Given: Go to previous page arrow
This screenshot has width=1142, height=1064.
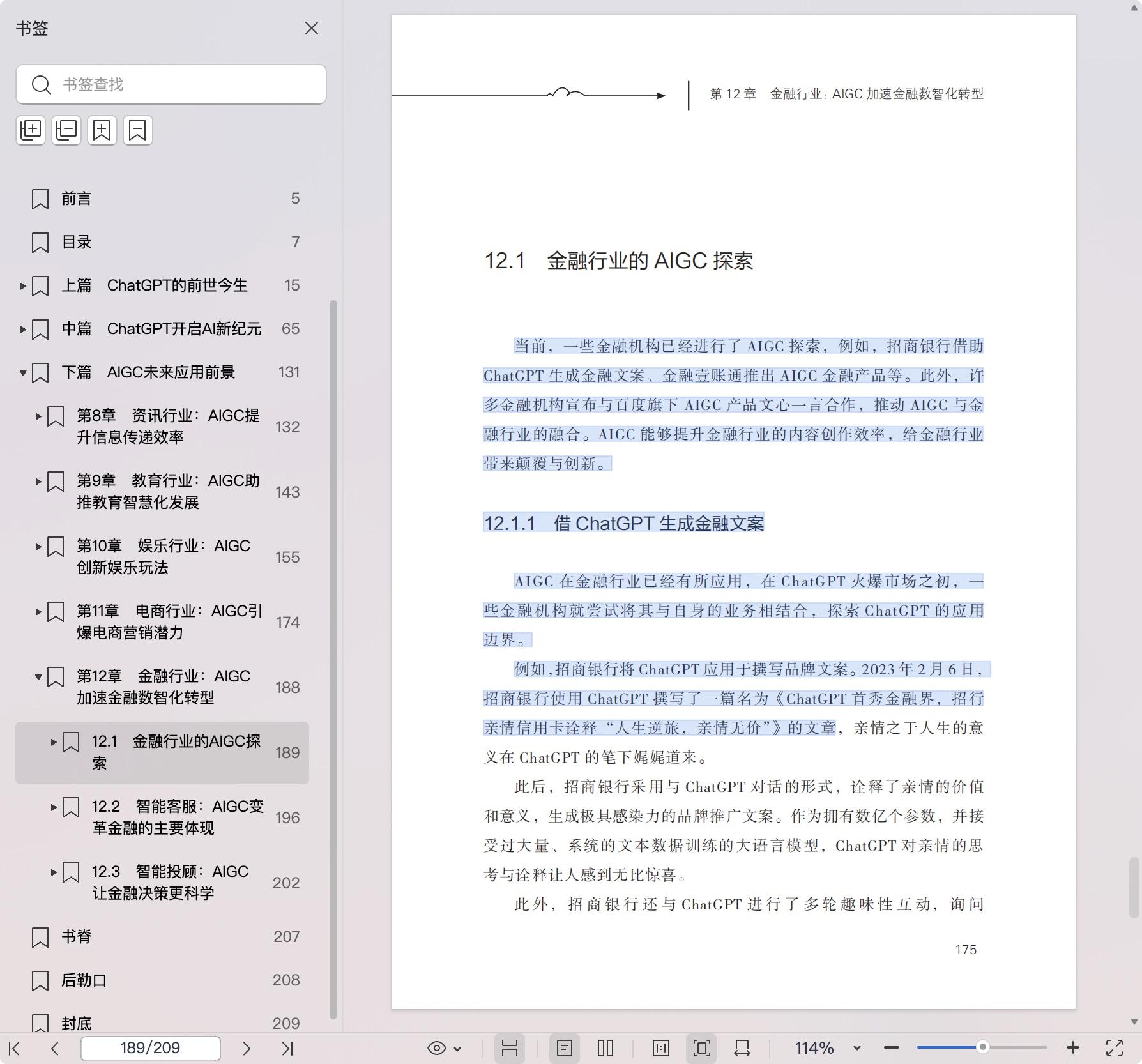Looking at the screenshot, I should [55, 1048].
